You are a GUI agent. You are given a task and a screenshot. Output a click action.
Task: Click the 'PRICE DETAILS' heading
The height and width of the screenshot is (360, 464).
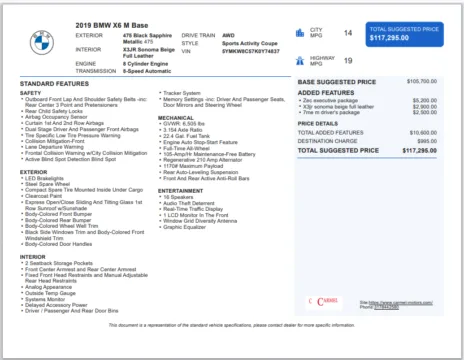(x=318, y=124)
